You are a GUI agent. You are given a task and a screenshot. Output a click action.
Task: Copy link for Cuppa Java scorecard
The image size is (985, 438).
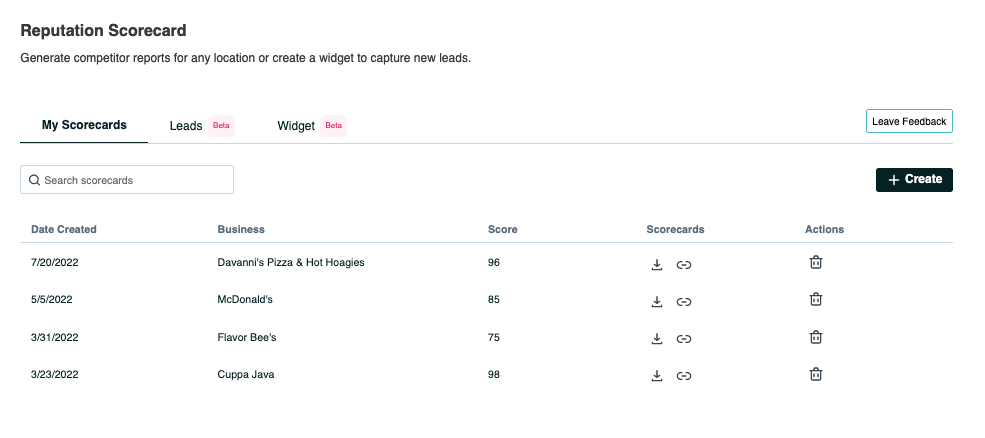(684, 376)
